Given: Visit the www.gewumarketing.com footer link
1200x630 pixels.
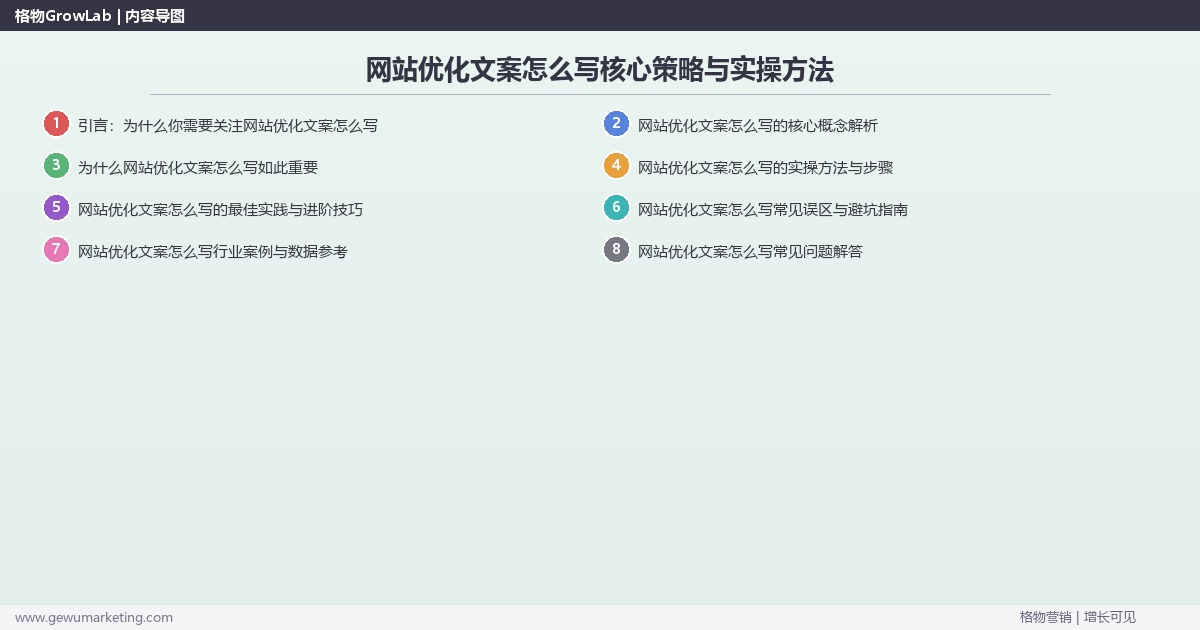Looking at the screenshot, I should (x=94, y=617).
